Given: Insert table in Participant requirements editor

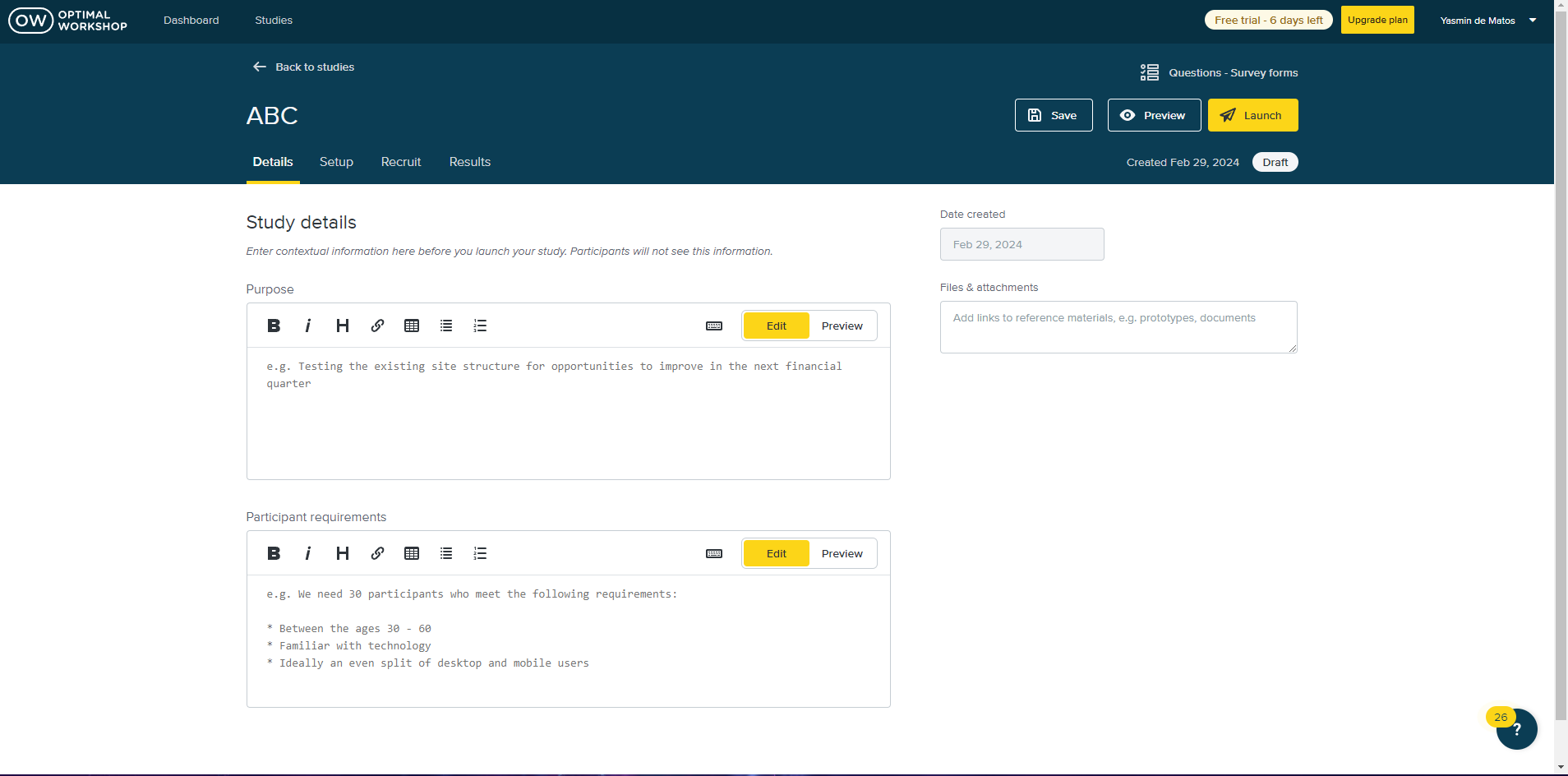Looking at the screenshot, I should point(412,553).
